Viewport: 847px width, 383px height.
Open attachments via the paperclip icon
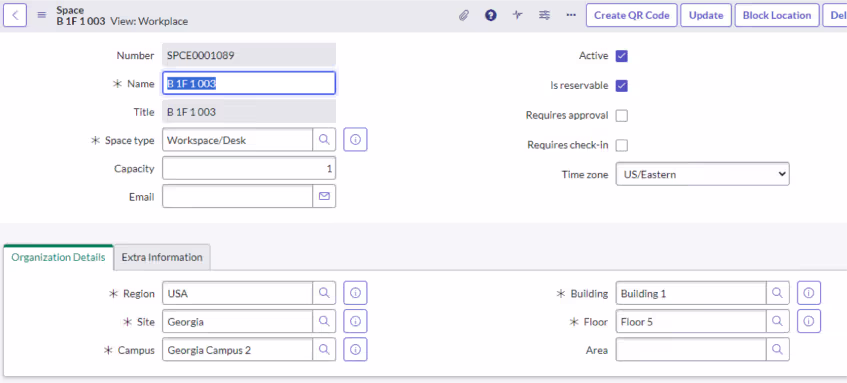pyautogui.click(x=463, y=15)
